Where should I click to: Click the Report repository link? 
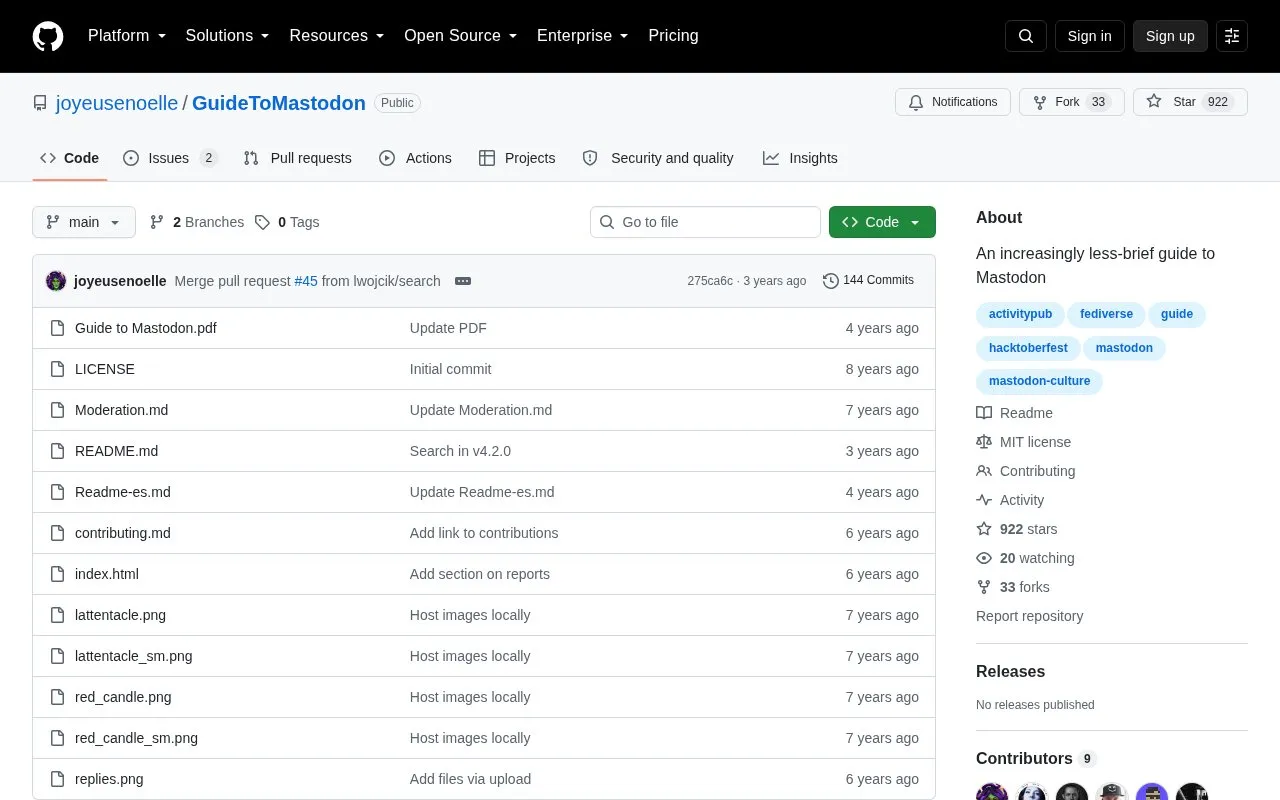1030,616
